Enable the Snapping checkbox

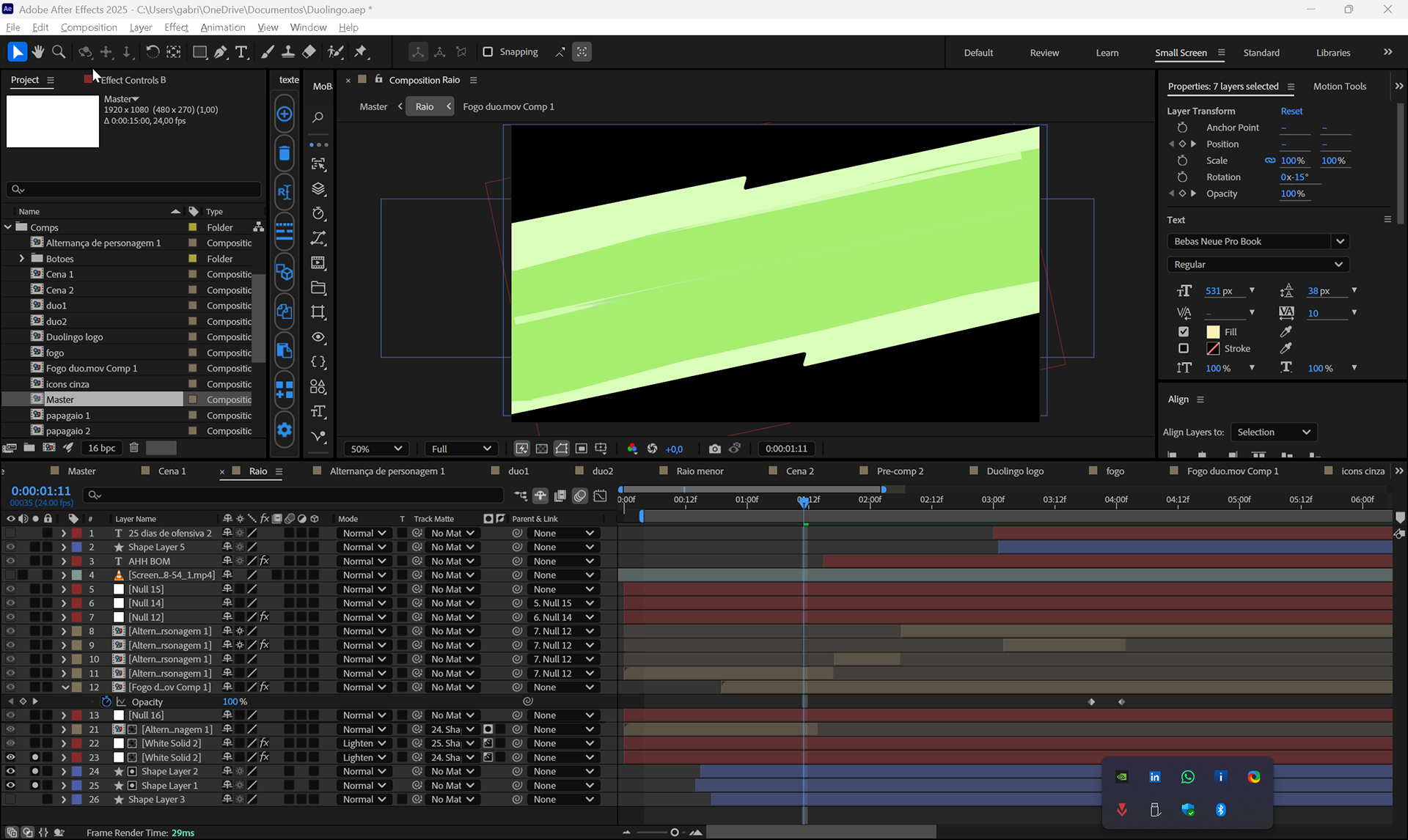point(488,52)
